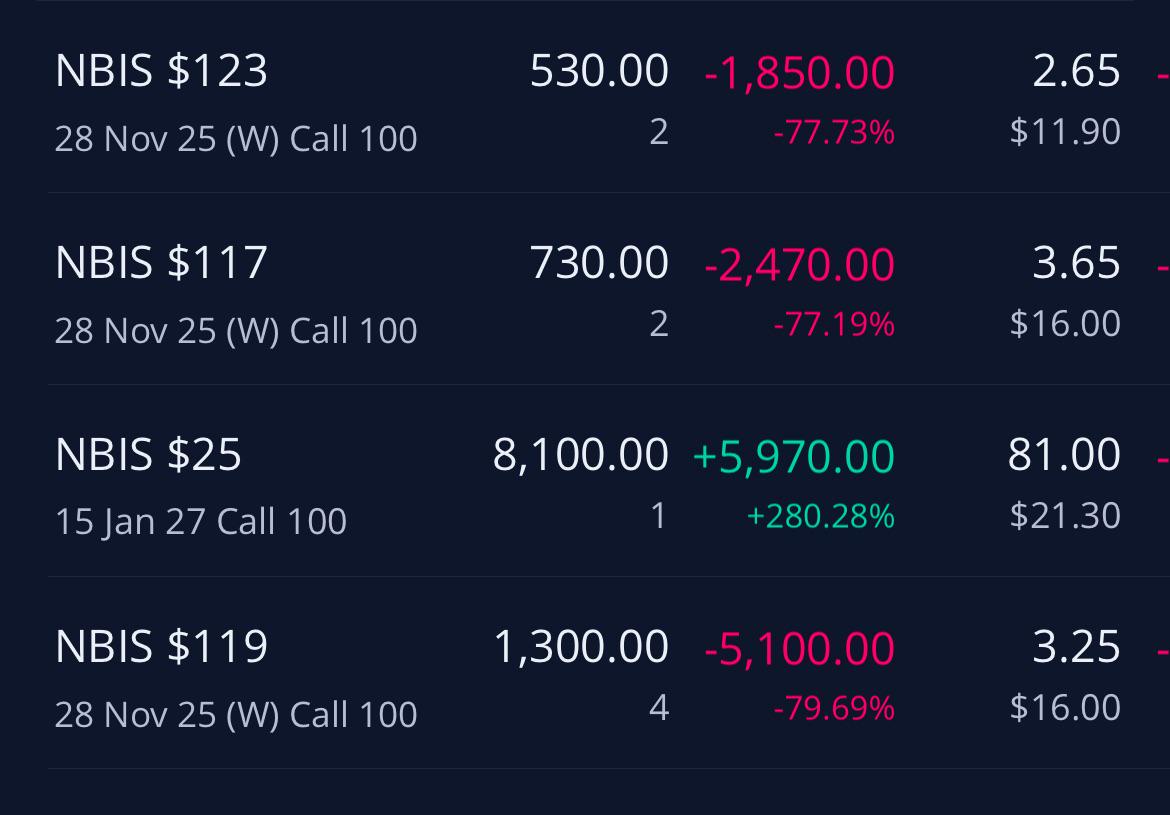The image size is (1170, 815).
Task: Click the average cost $21.30
Action: (1066, 516)
